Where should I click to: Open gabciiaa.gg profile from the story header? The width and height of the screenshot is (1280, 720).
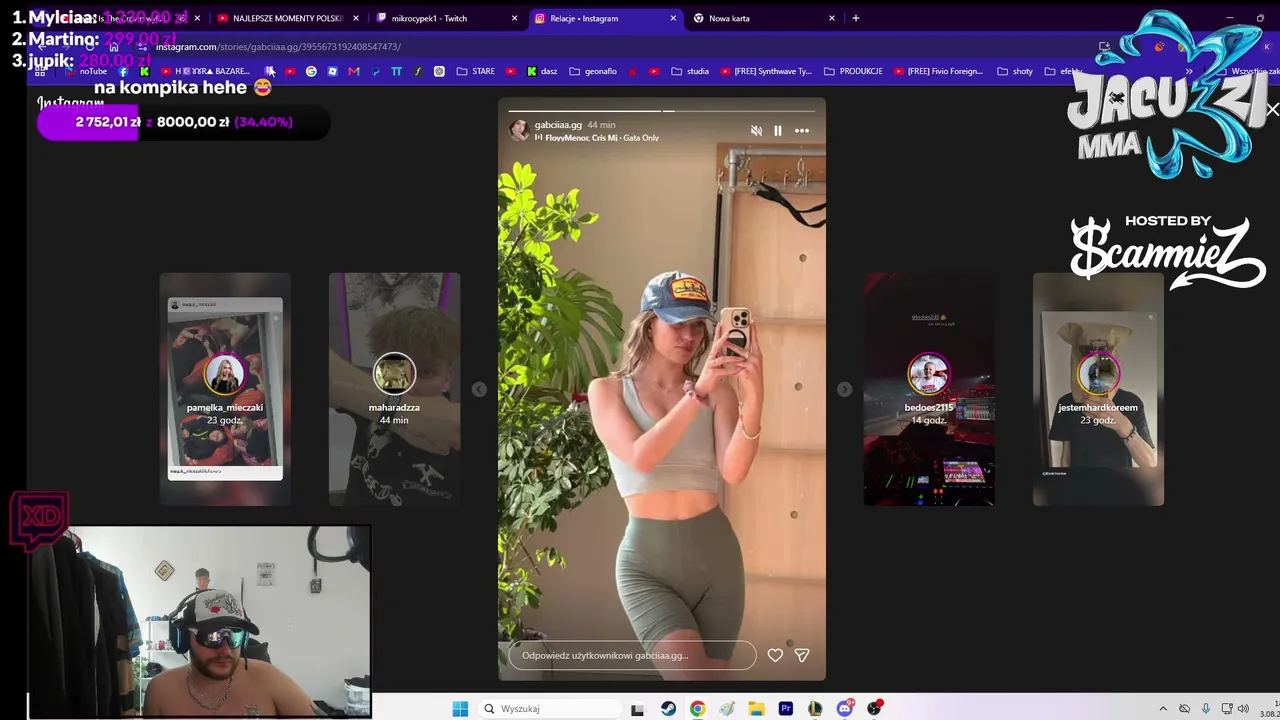point(558,125)
